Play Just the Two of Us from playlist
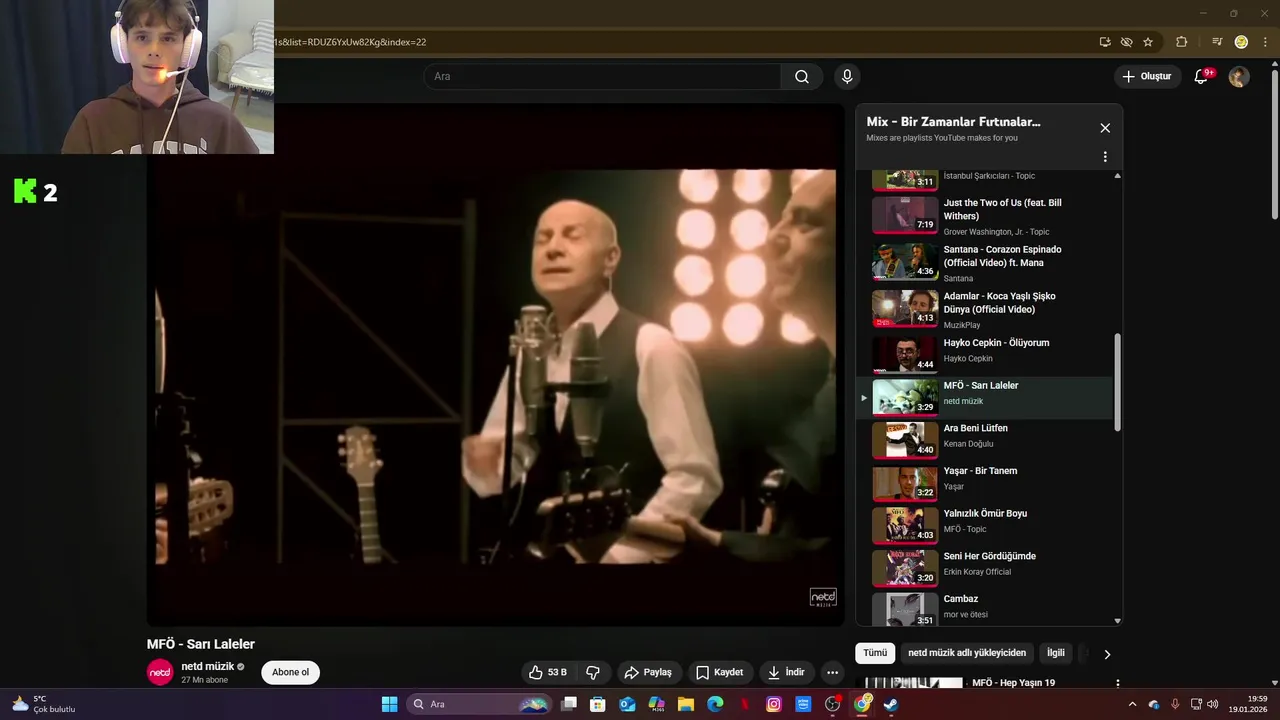The width and height of the screenshot is (1280, 720). point(985,215)
